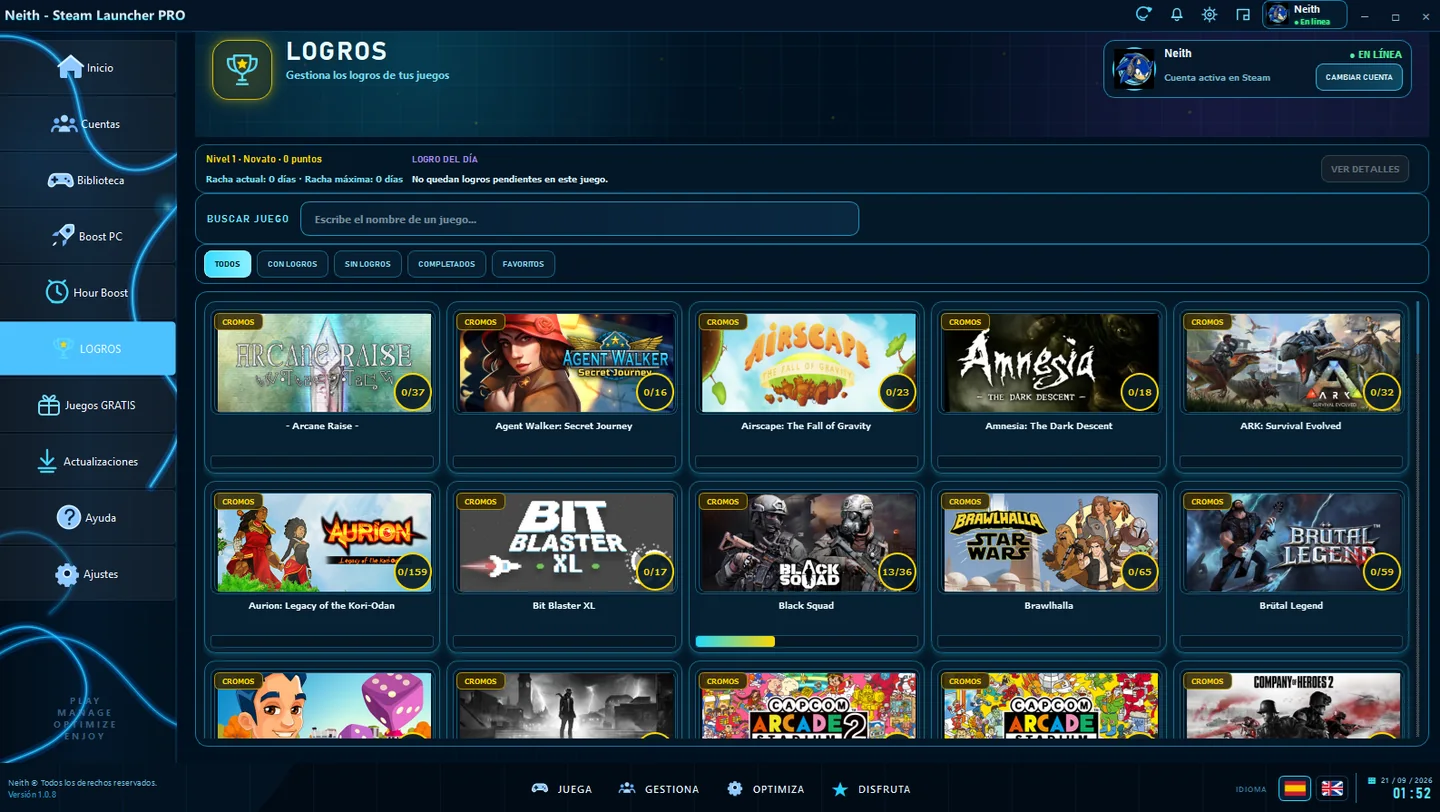This screenshot has width=1440, height=812.
Task: Open the Cuentas section
Action: point(88,124)
